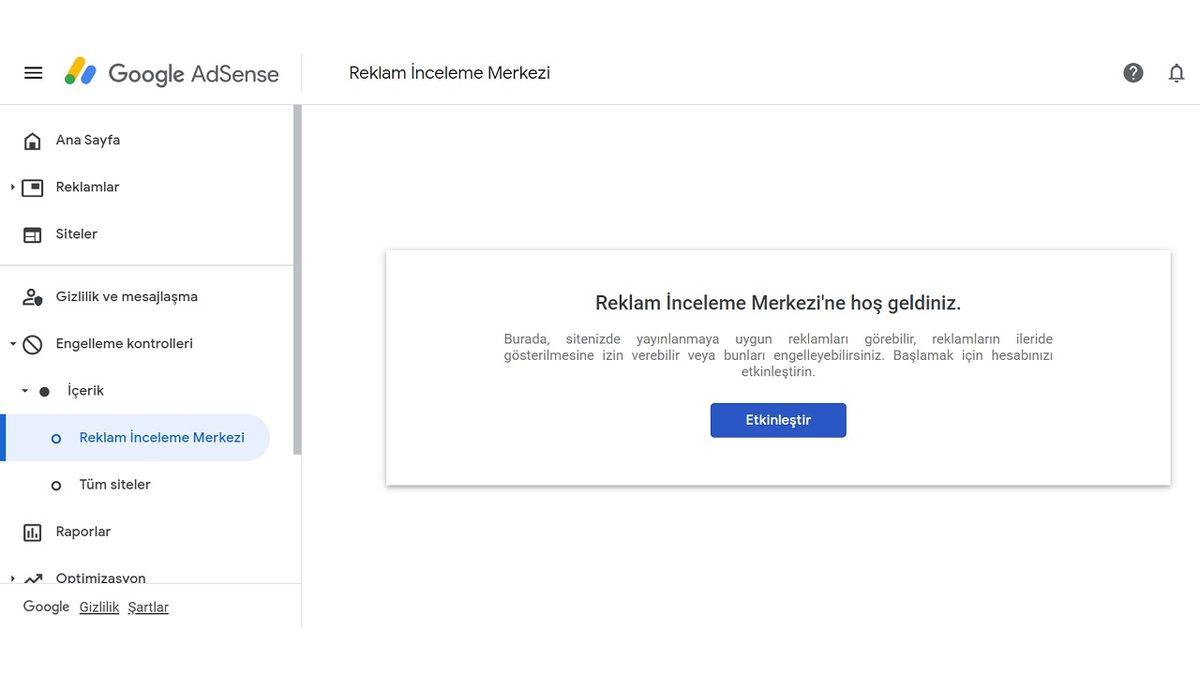This screenshot has width=1200, height=675.
Task: Select the Tüm siteler radio item
Action: (57, 482)
